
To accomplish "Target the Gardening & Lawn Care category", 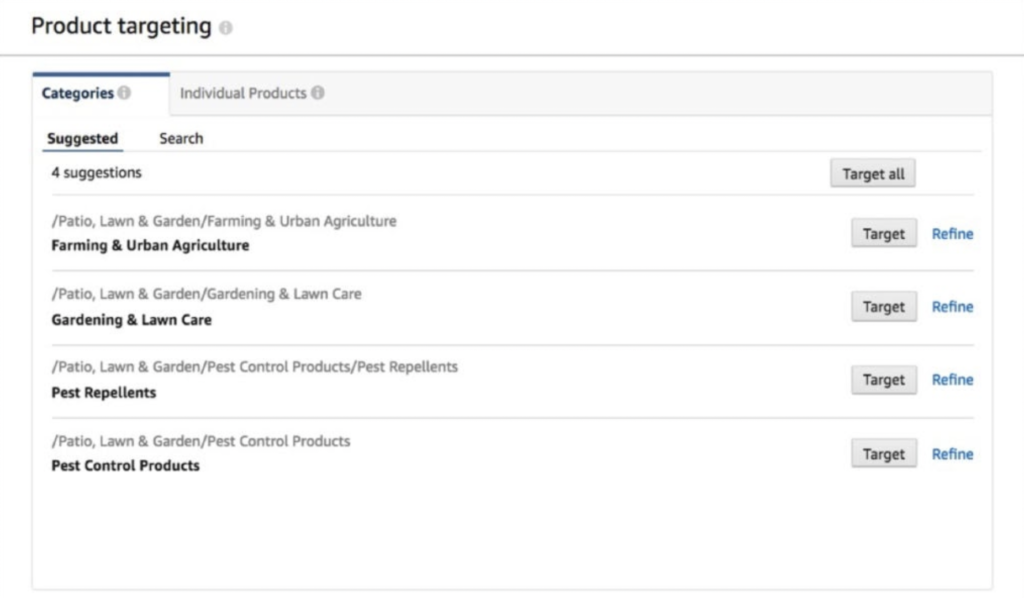I will 883,306.
